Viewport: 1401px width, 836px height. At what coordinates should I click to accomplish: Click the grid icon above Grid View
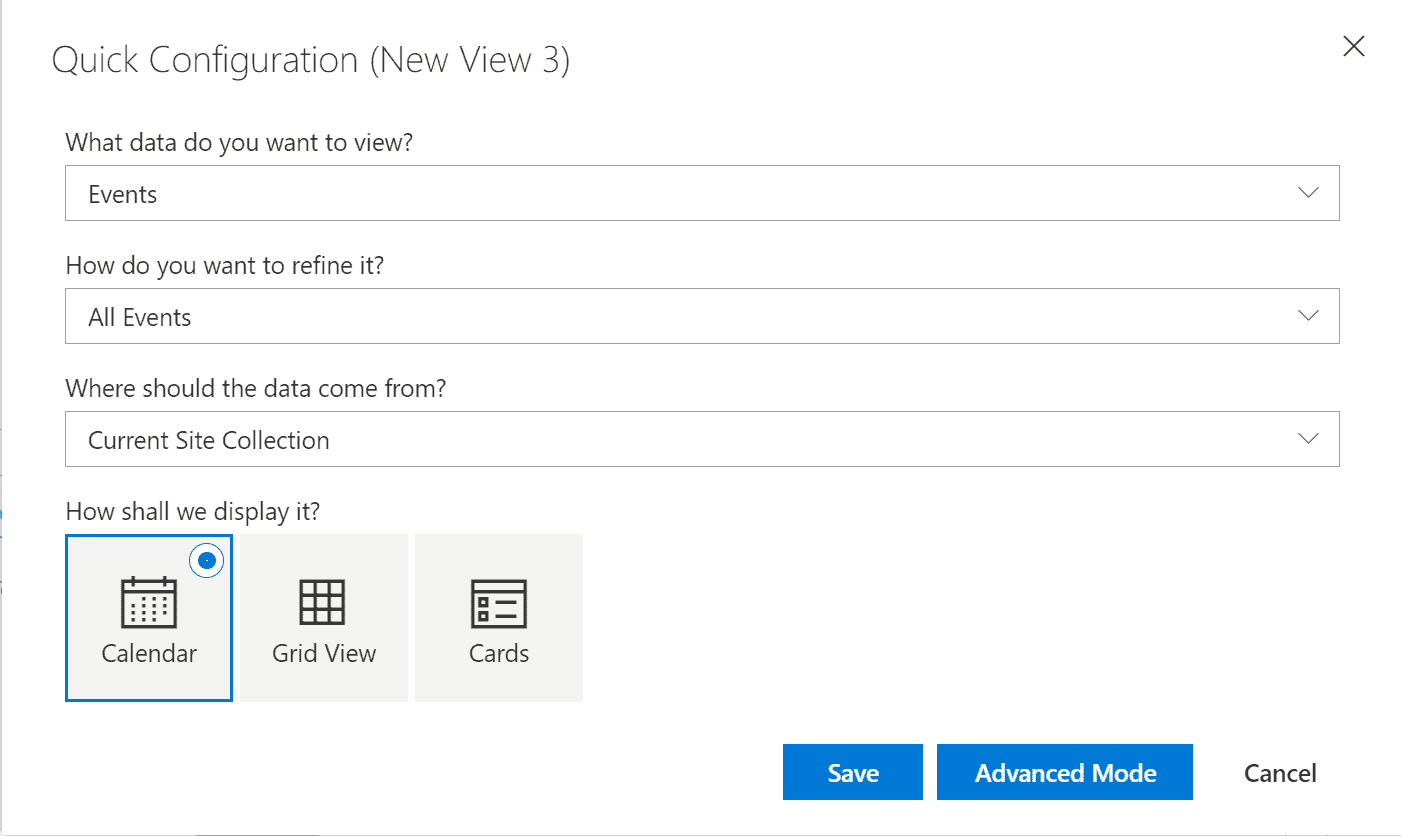(323, 602)
